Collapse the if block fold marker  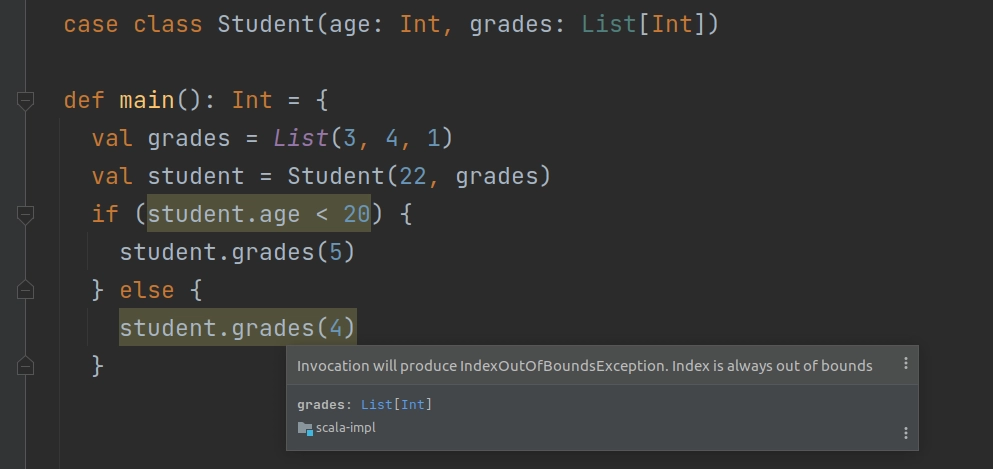pyautogui.click(x=25, y=215)
